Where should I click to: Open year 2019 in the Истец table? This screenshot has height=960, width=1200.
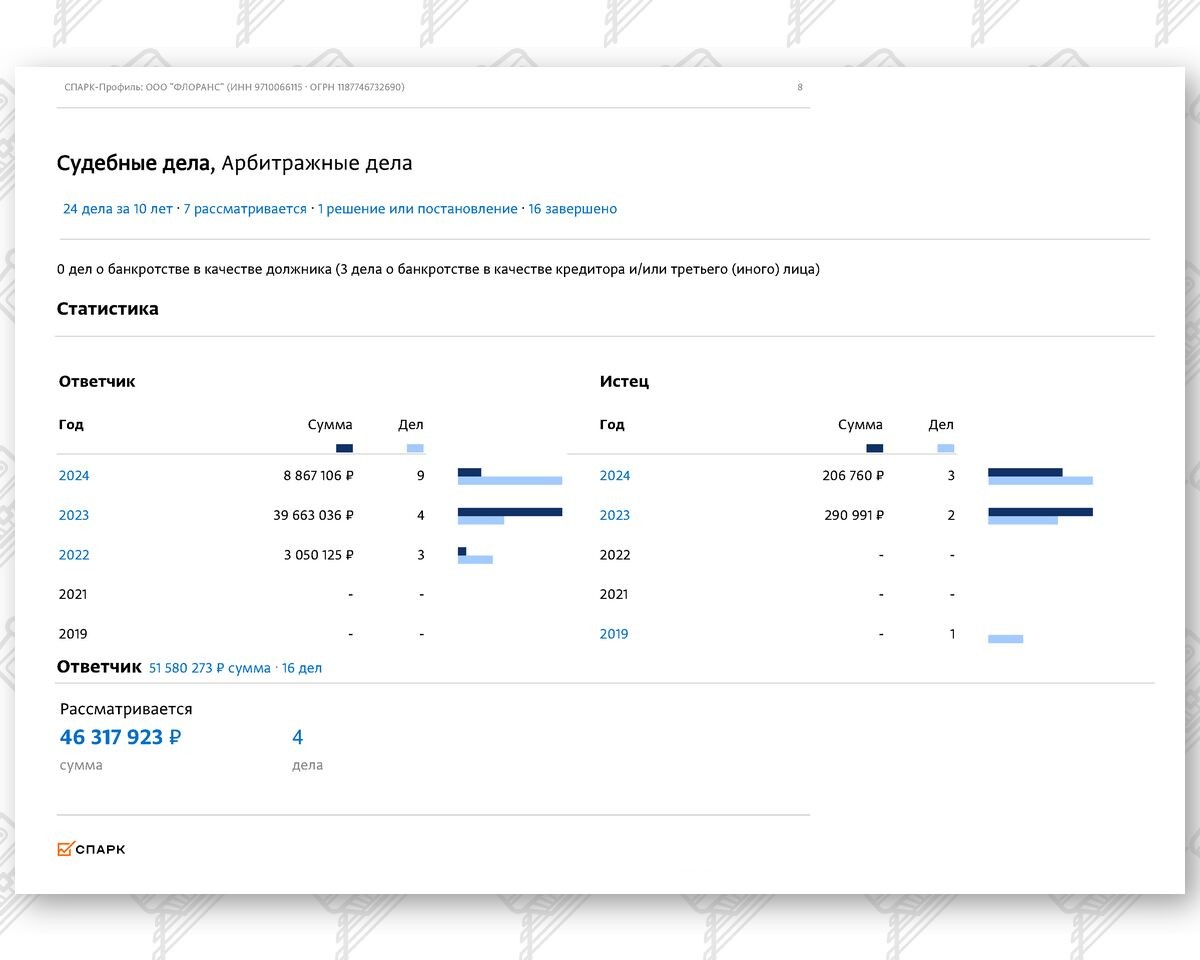click(x=614, y=634)
